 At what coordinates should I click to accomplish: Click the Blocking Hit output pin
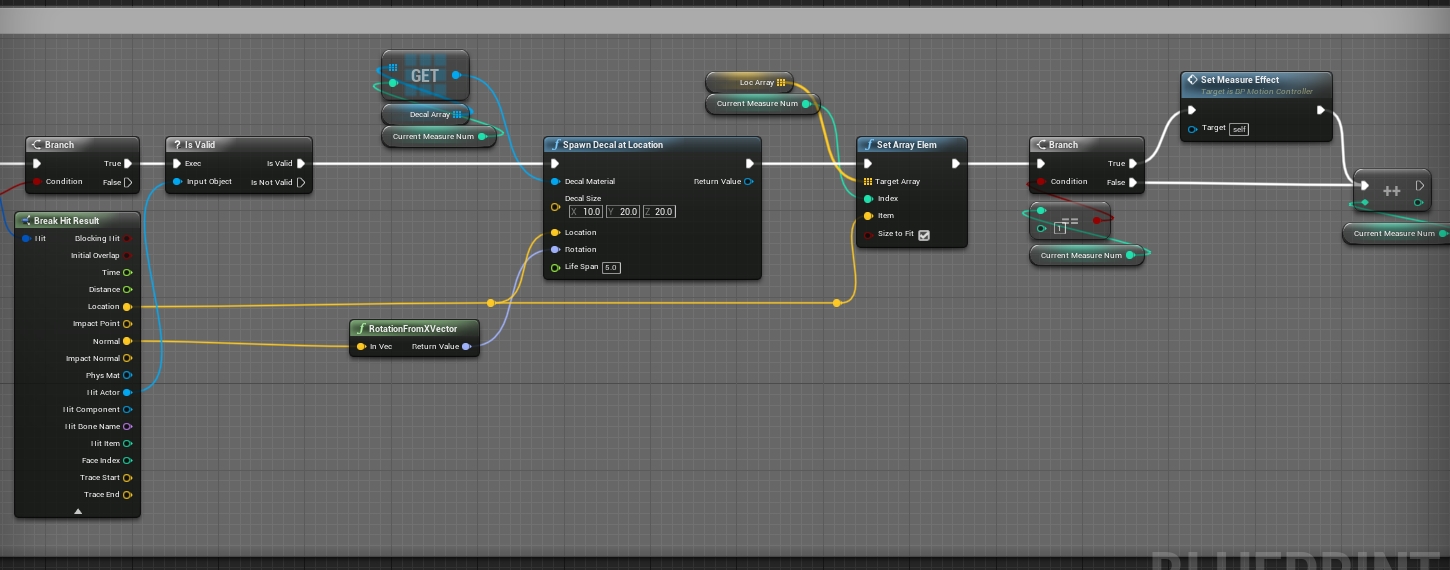pos(127,238)
